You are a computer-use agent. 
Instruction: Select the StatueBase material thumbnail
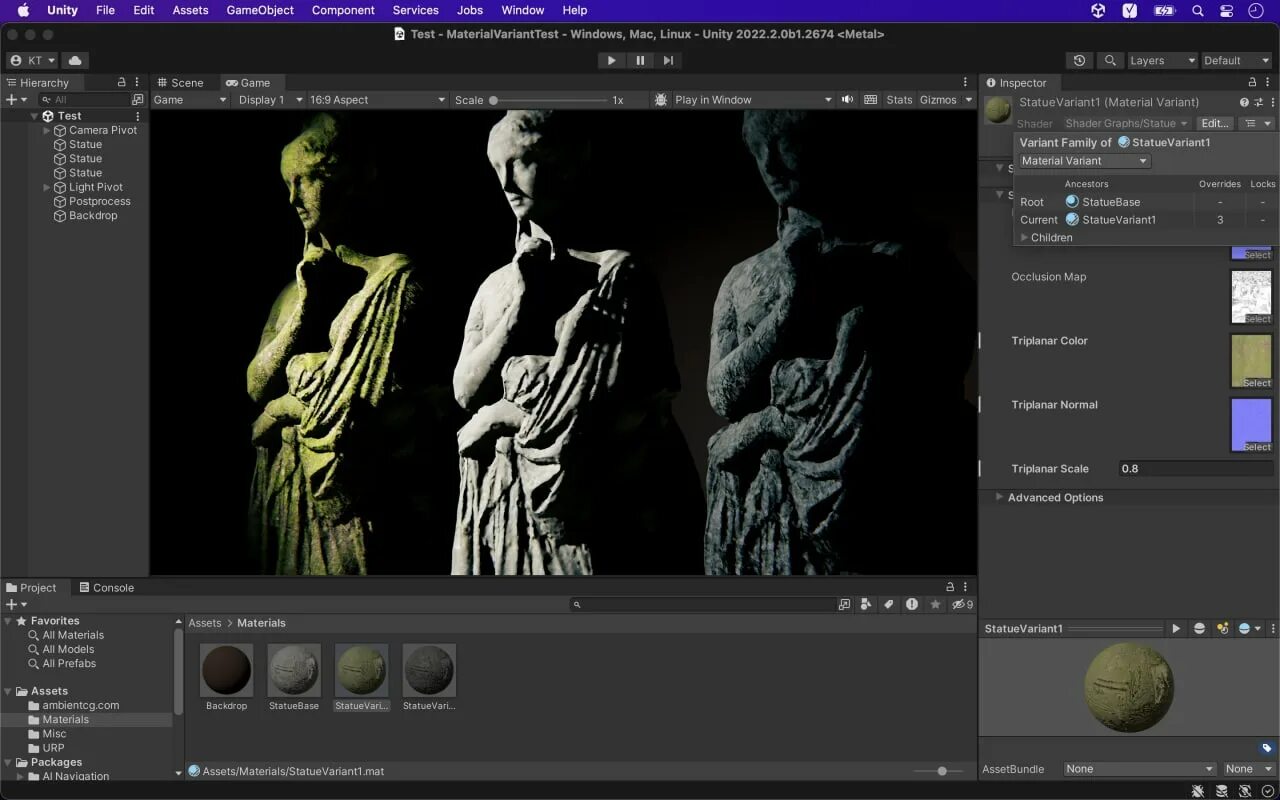tap(294, 670)
